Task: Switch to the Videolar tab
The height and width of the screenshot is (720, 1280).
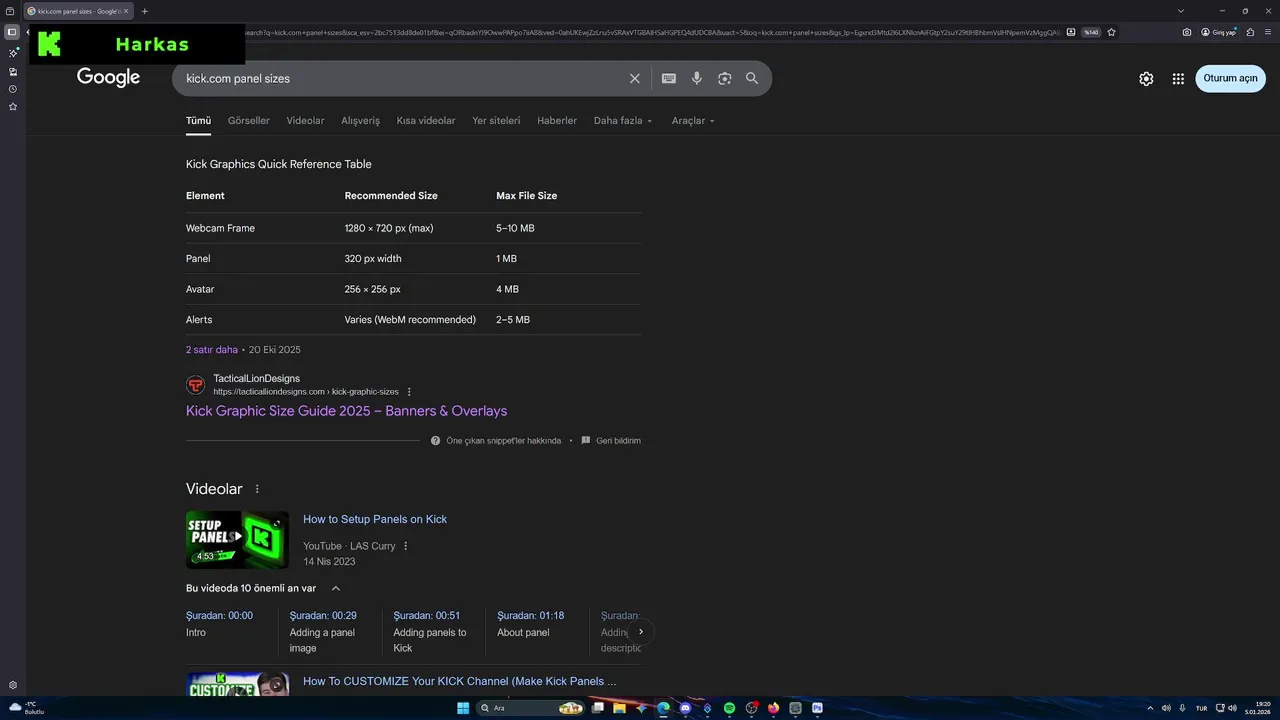Action: click(x=305, y=120)
